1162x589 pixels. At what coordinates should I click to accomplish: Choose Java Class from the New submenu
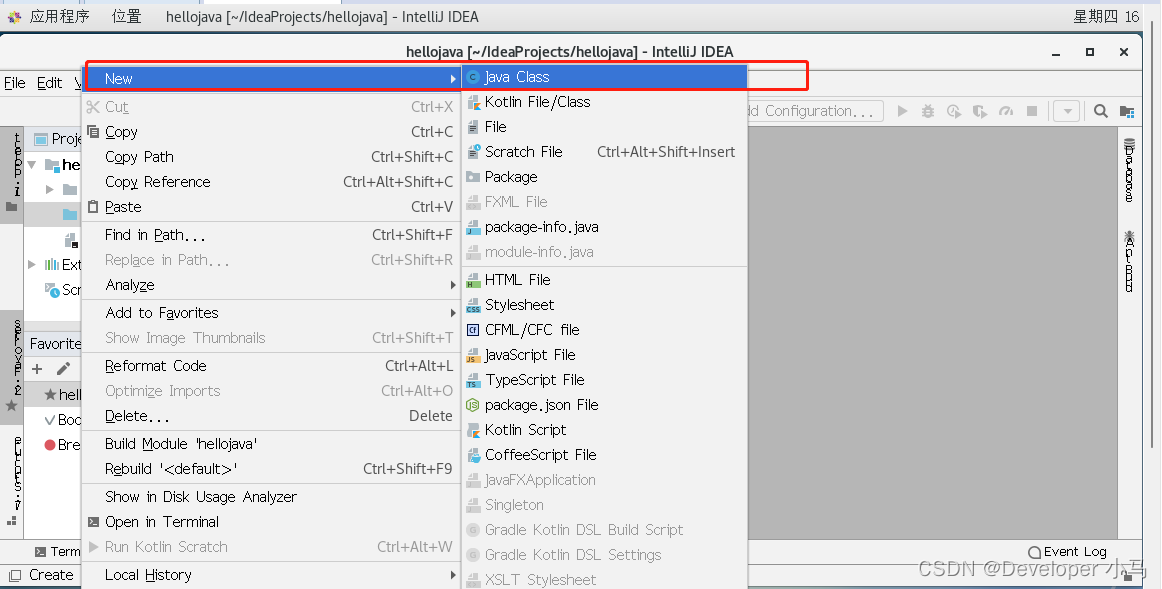coord(604,77)
